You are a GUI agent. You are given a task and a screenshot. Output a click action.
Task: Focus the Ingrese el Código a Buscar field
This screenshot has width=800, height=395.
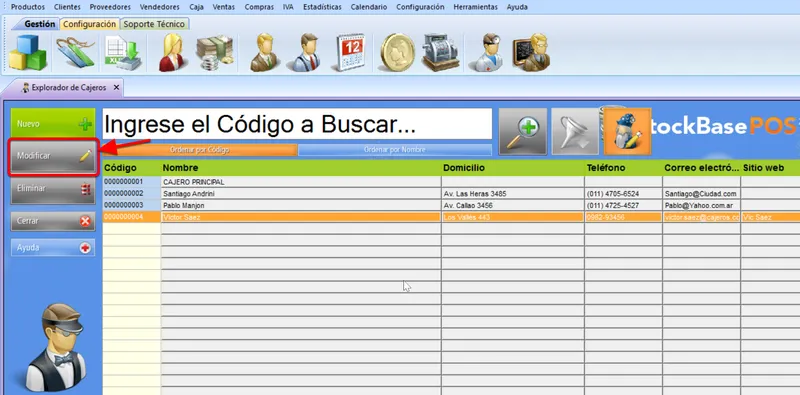297,124
